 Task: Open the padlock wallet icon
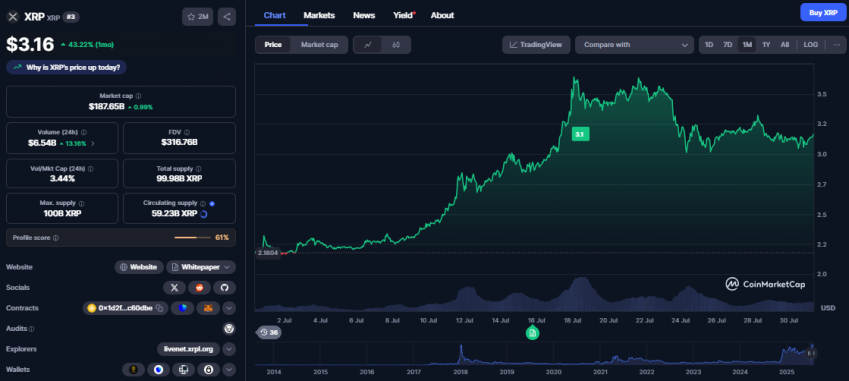tap(208, 370)
